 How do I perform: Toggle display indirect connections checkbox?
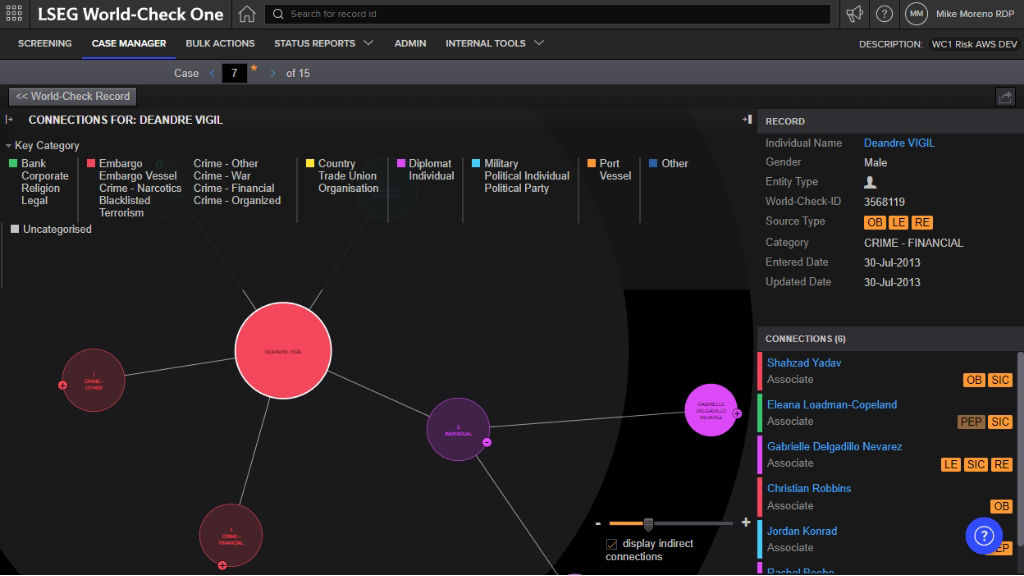612,544
